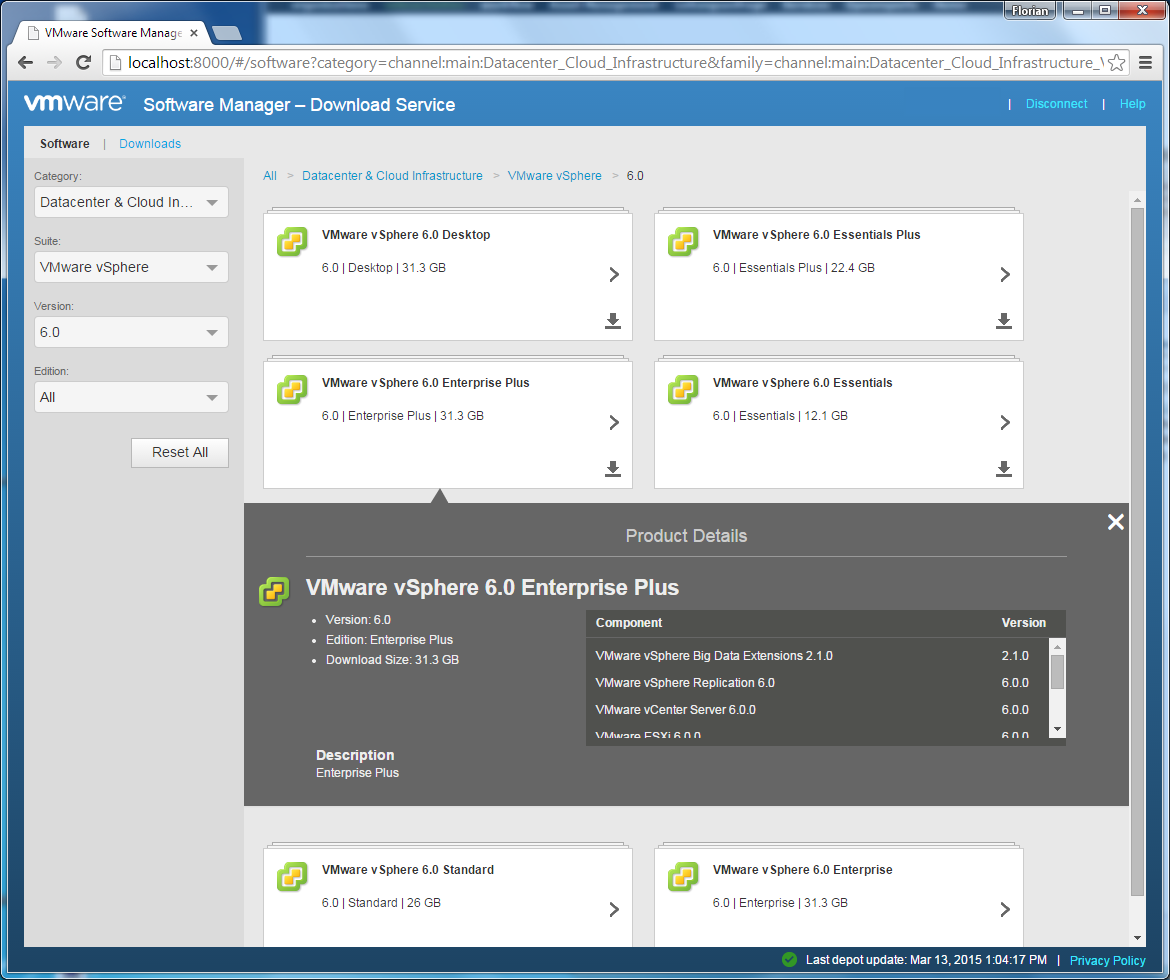The image size is (1170, 980).
Task: Click the VMware vSphere 6.0 Desktop title
Action: pyautogui.click(x=406, y=234)
